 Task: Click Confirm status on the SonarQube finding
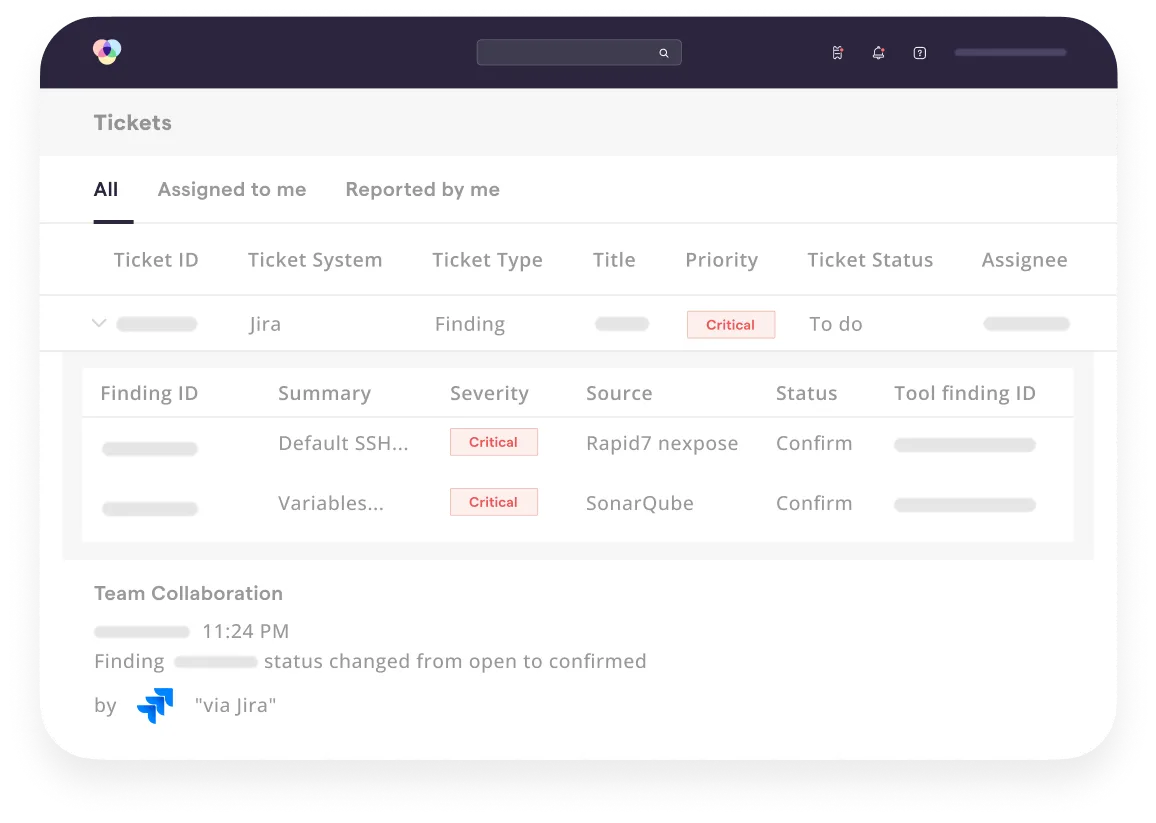pyautogui.click(x=813, y=503)
